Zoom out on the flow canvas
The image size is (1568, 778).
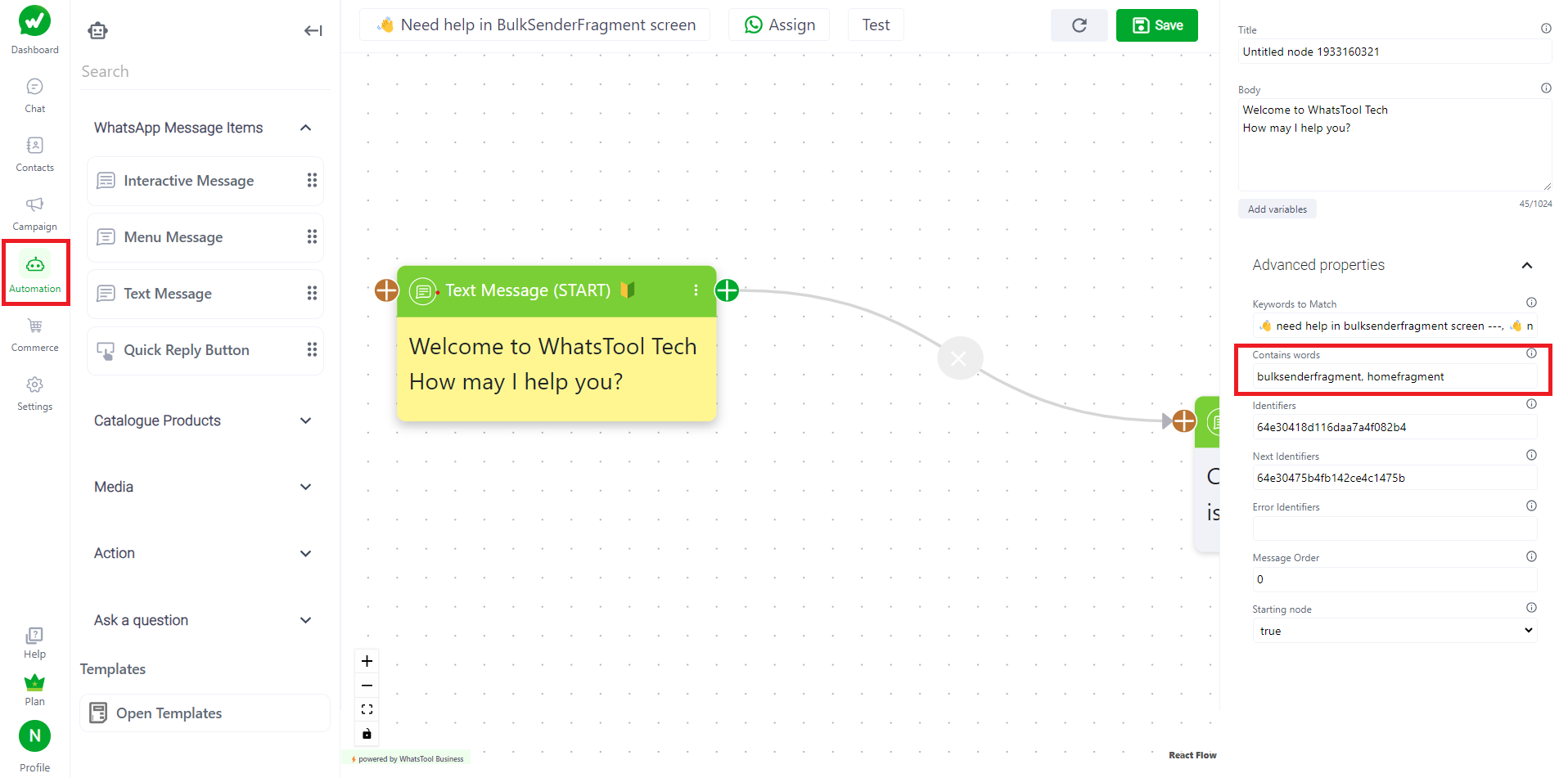tap(367, 686)
